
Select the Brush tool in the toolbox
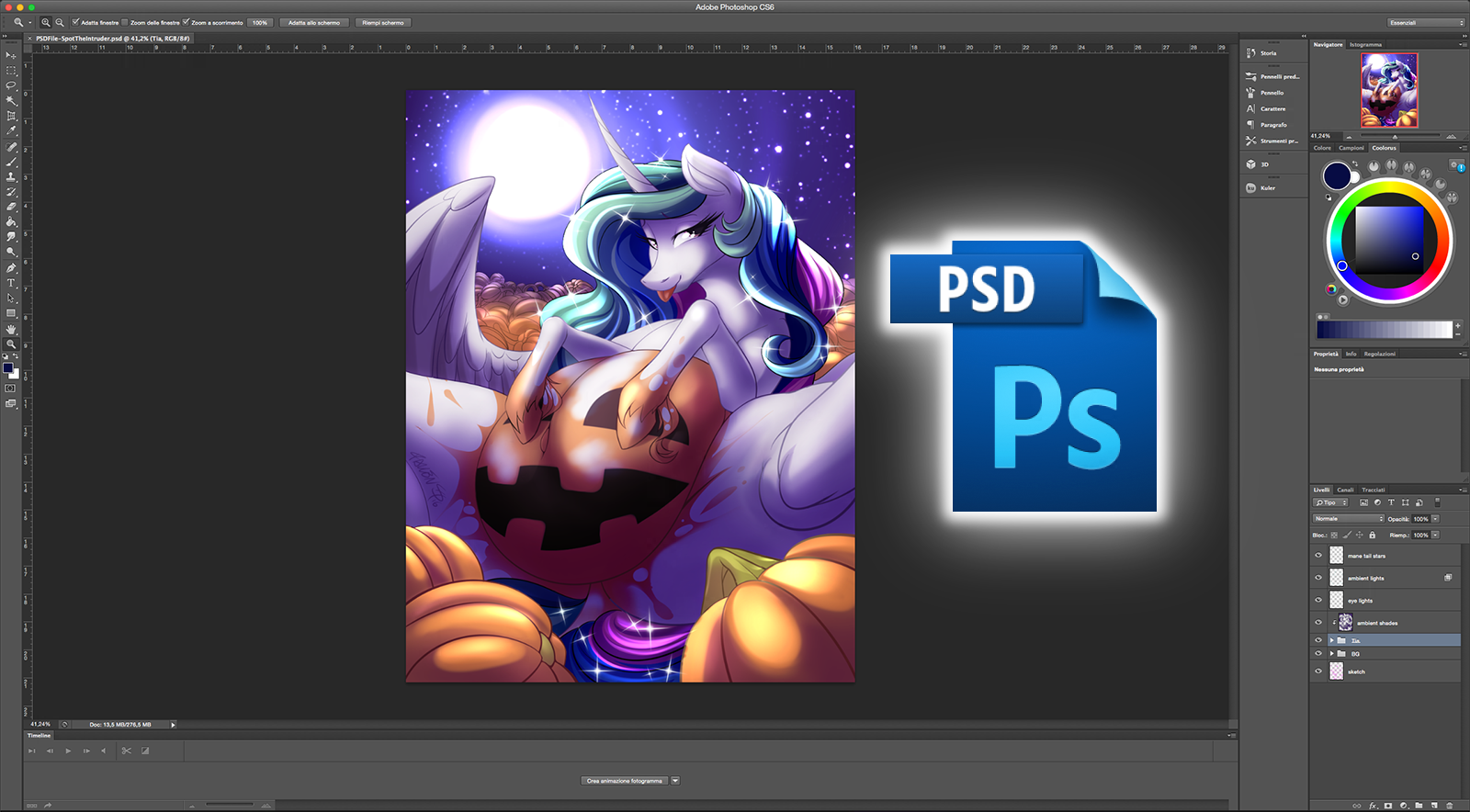pos(11,162)
